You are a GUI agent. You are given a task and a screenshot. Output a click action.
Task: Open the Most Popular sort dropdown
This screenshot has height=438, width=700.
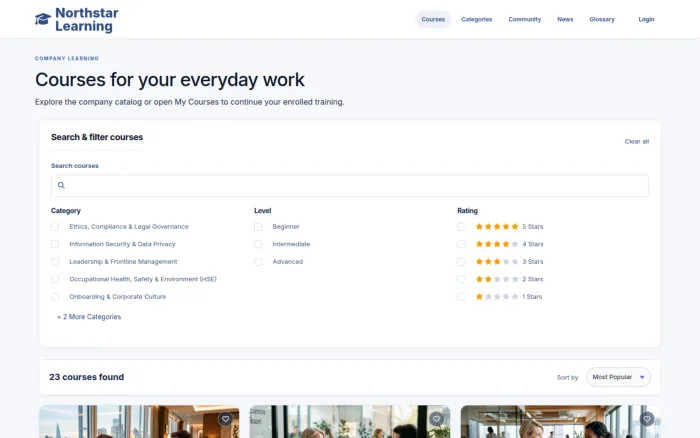[618, 377]
